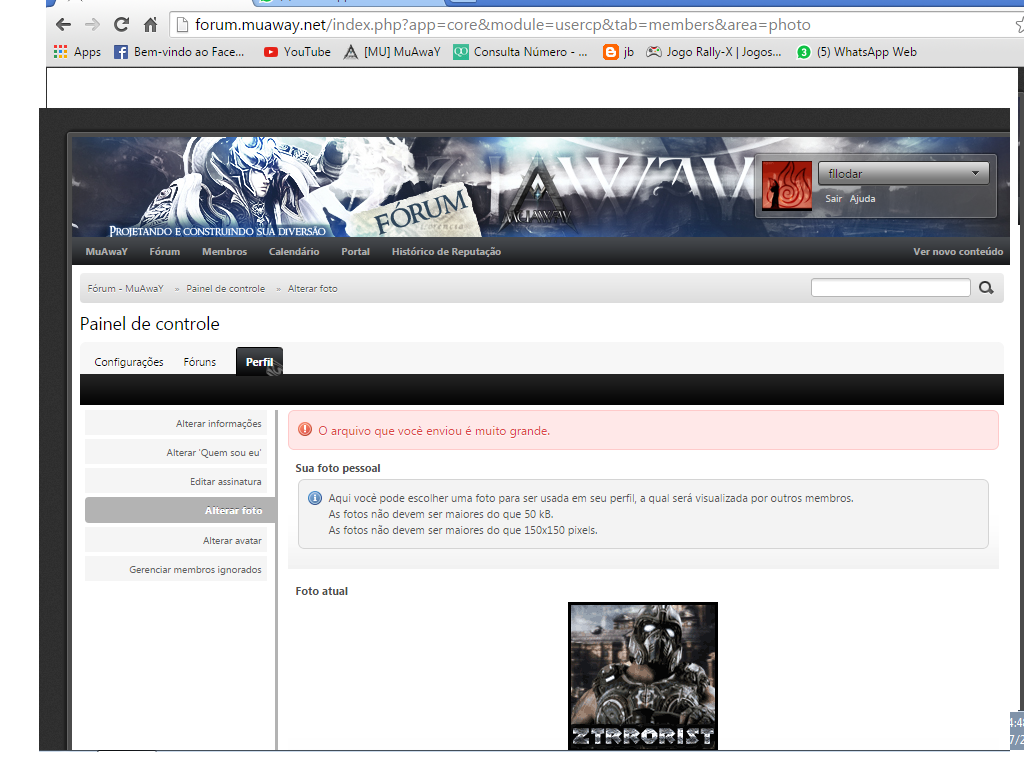Open the Facebook bookmark
The image size is (1024, 768).
pos(180,52)
